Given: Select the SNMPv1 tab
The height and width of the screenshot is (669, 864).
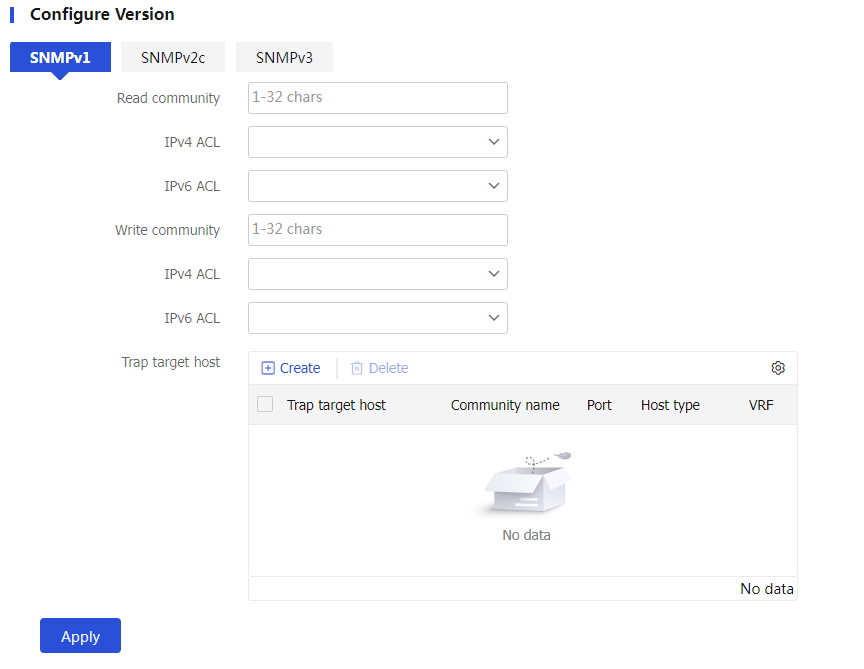Looking at the screenshot, I should point(60,57).
